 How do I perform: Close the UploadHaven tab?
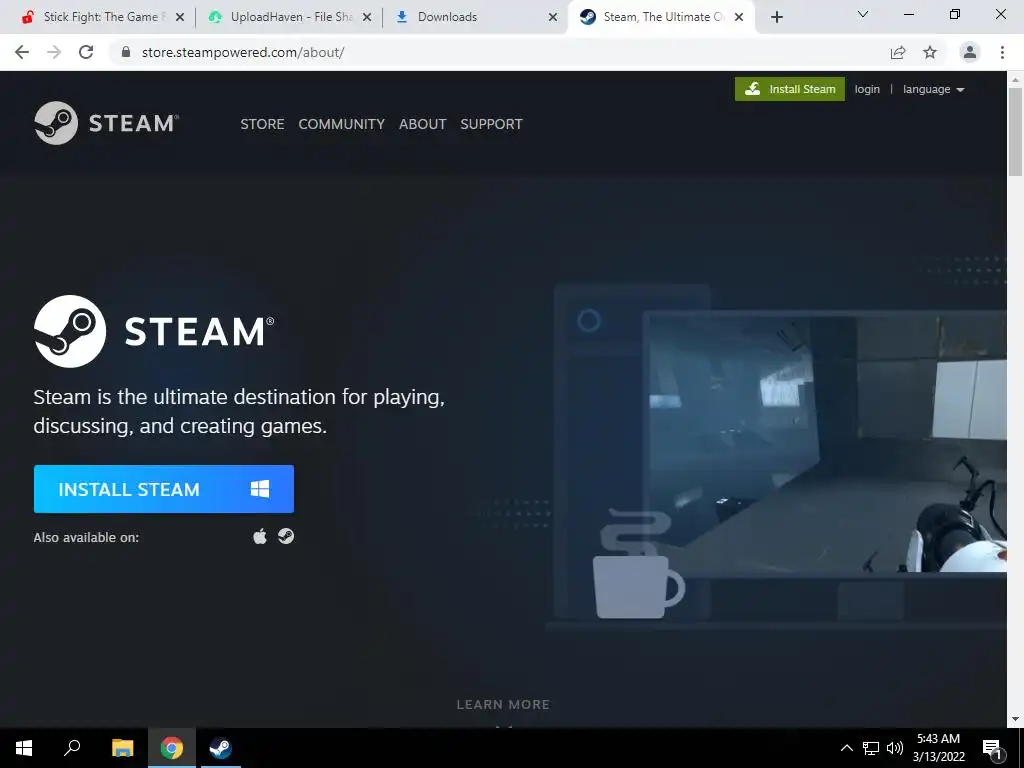pos(367,17)
